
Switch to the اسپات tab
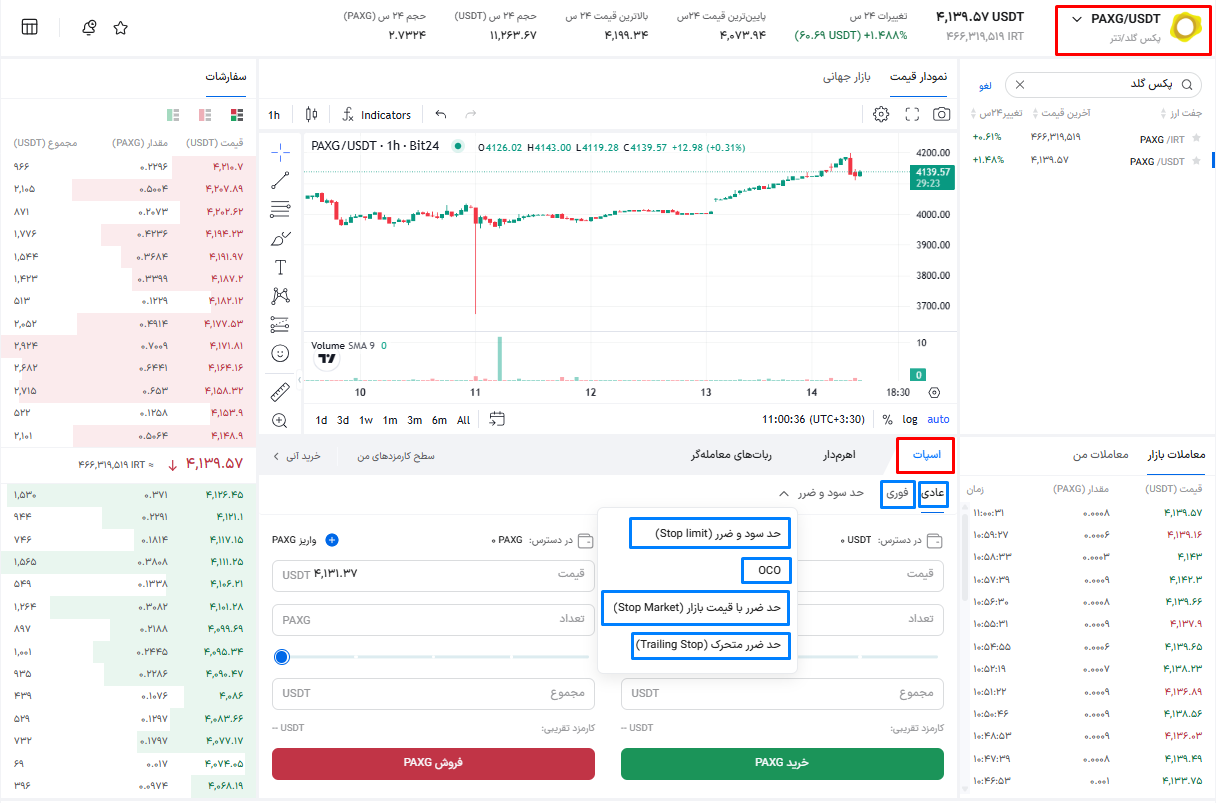926,455
